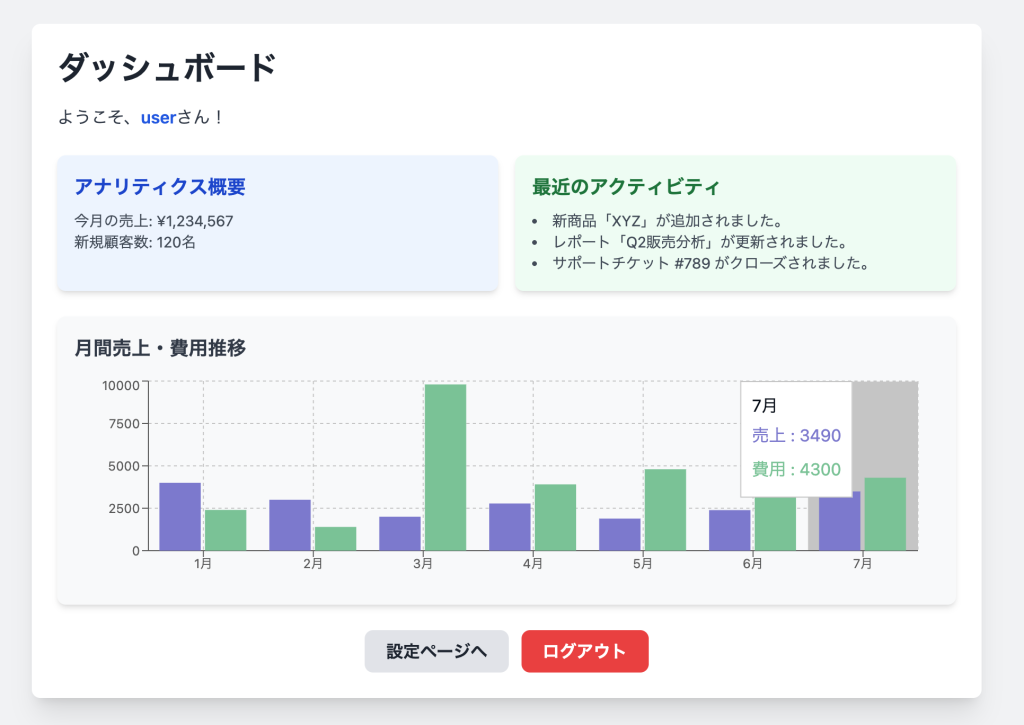Click the green 2月 cost bar
1024x725 pixels.
click(335, 538)
